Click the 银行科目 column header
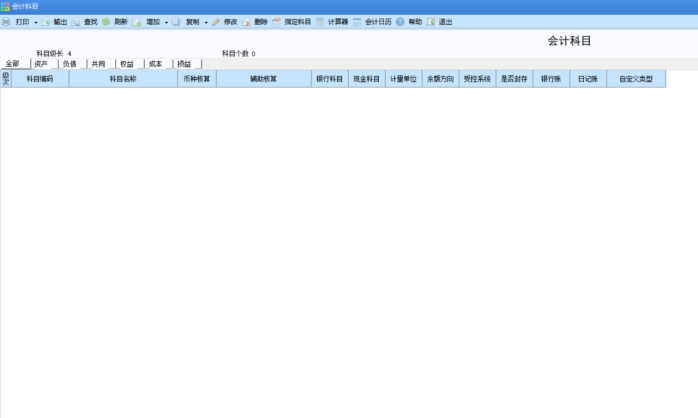698x418 pixels. pyautogui.click(x=330, y=79)
